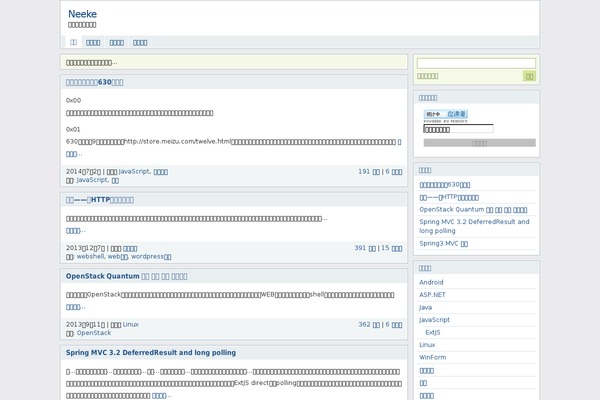This screenshot has height=400, width=600.
Task: Open the ASP.NET category
Action: [x=432, y=295]
